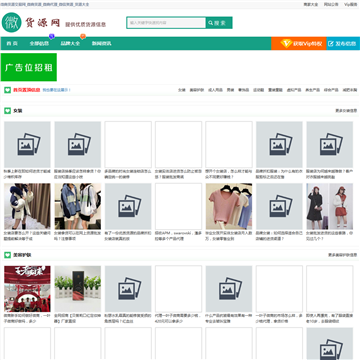The height and width of the screenshot is (360, 360).
Task: Click the green 广告位招租 ad banner
Action: 29,67
